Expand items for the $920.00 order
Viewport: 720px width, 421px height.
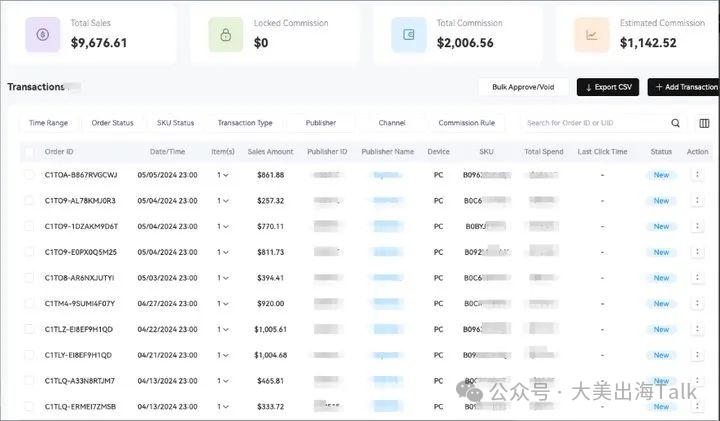tap(223, 303)
